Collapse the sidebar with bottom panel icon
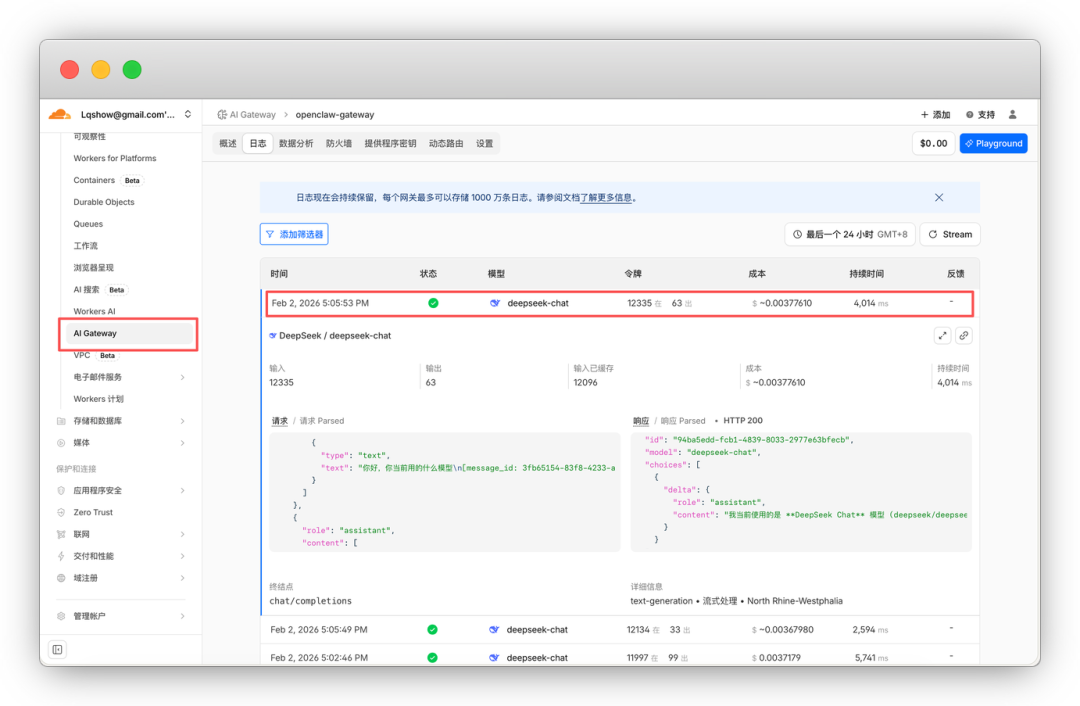 click(57, 650)
